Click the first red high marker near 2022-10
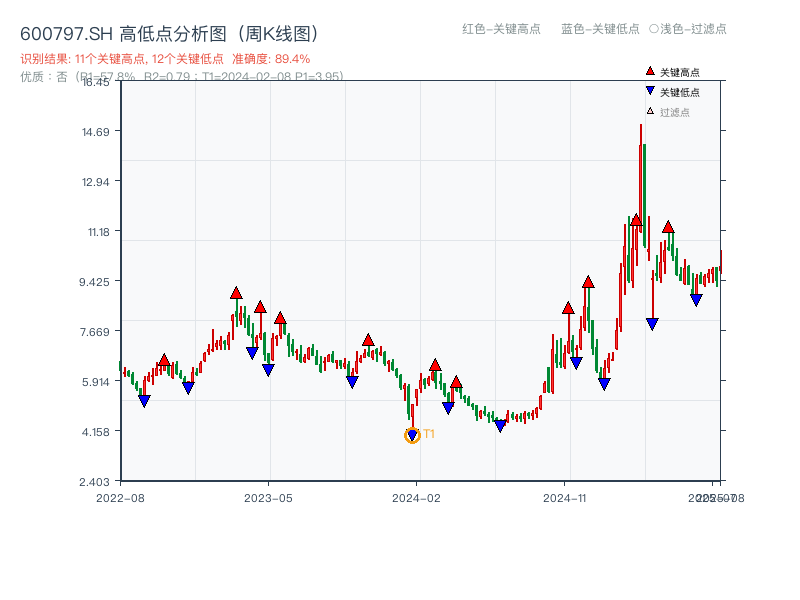The image size is (800, 600). pos(164,360)
